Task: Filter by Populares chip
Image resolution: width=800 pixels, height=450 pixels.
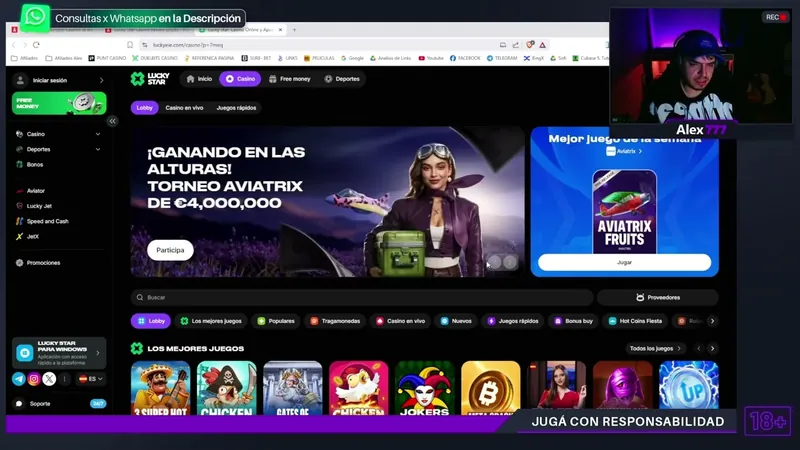Action: (x=276, y=321)
